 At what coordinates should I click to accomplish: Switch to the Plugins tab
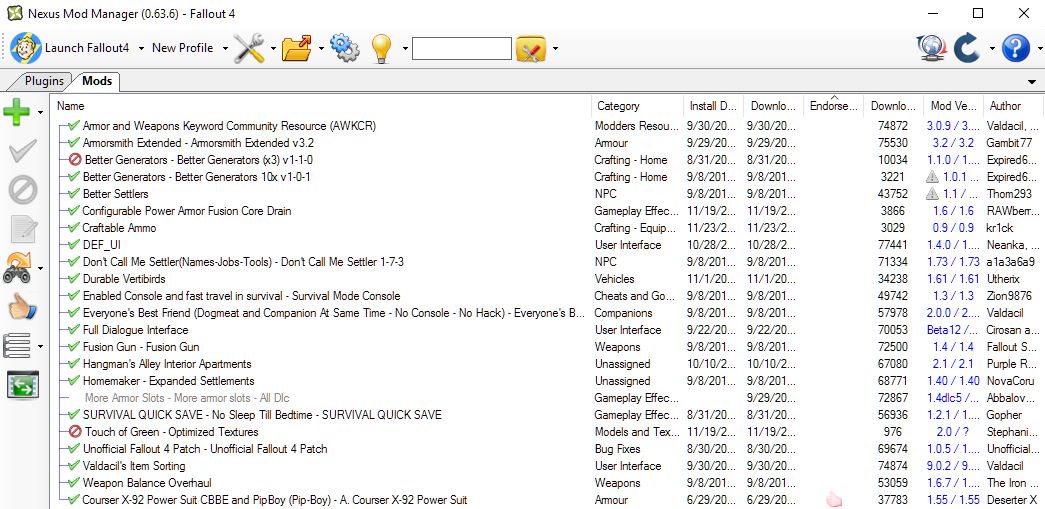[44, 81]
